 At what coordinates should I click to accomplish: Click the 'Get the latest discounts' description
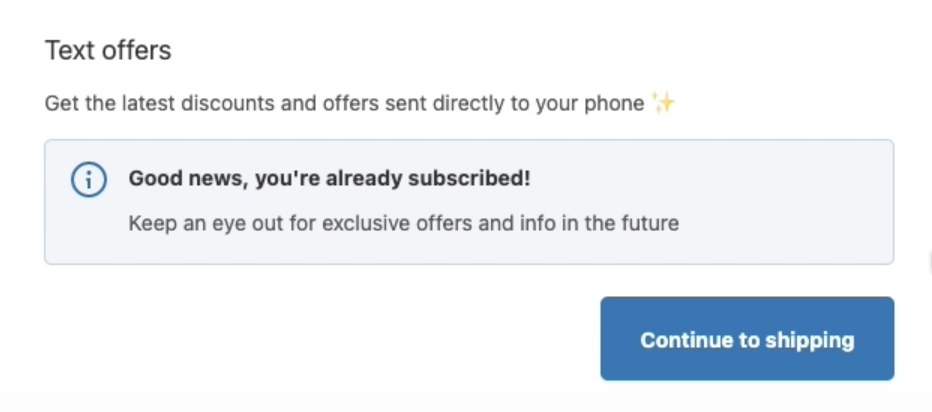tap(345, 103)
